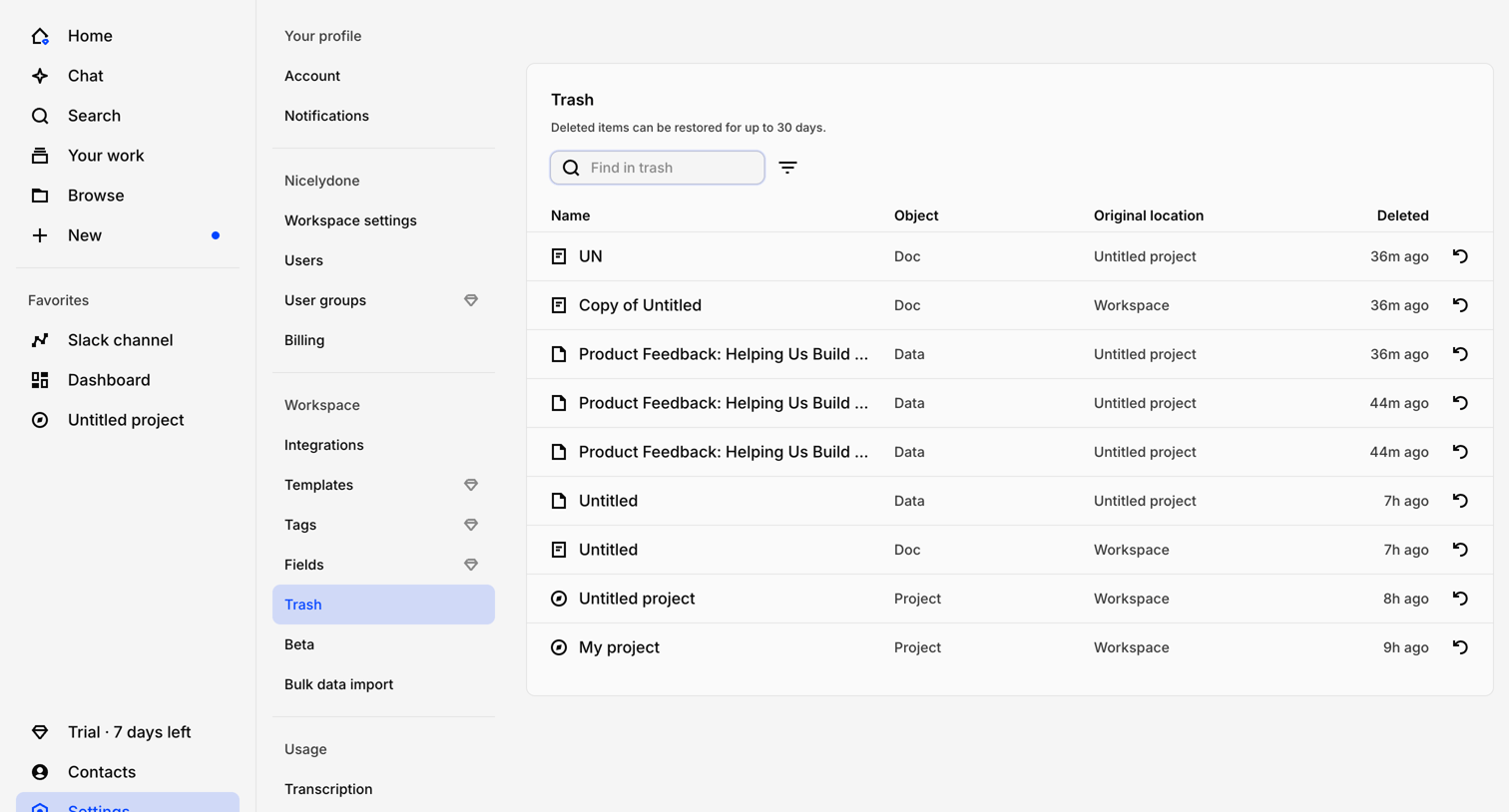Restore the Copy of Untitled doc
The image size is (1509, 812).
click(x=1460, y=305)
